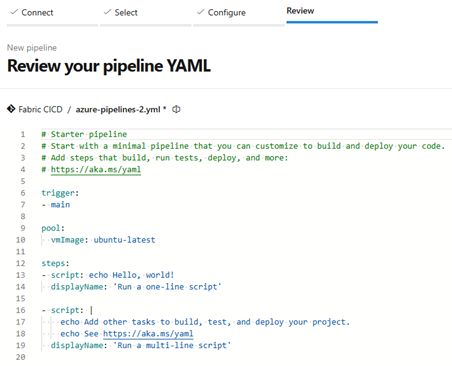Follow the aka.ms/yaml link on line 18
The width and height of the screenshot is (452, 366).
(148, 334)
